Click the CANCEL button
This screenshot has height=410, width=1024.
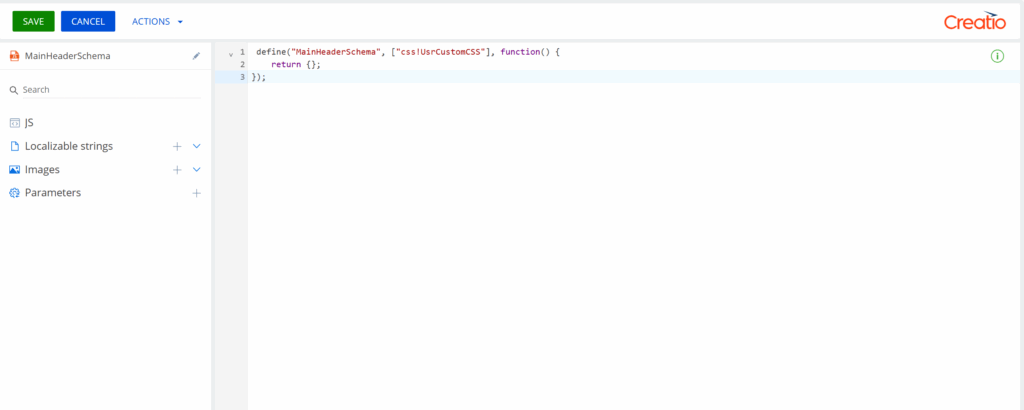[x=88, y=21]
